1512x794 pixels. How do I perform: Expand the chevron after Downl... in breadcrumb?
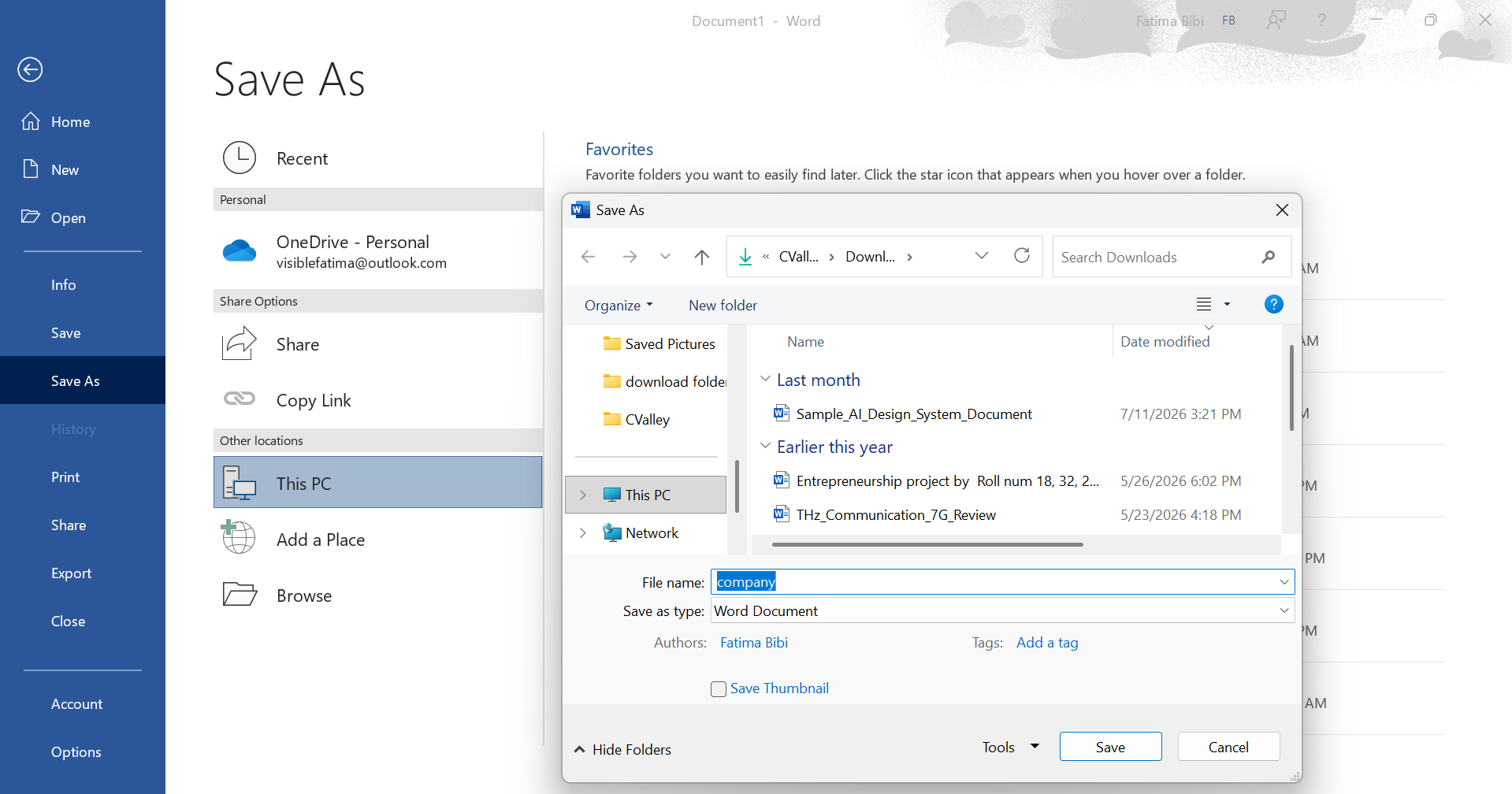tap(909, 257)
